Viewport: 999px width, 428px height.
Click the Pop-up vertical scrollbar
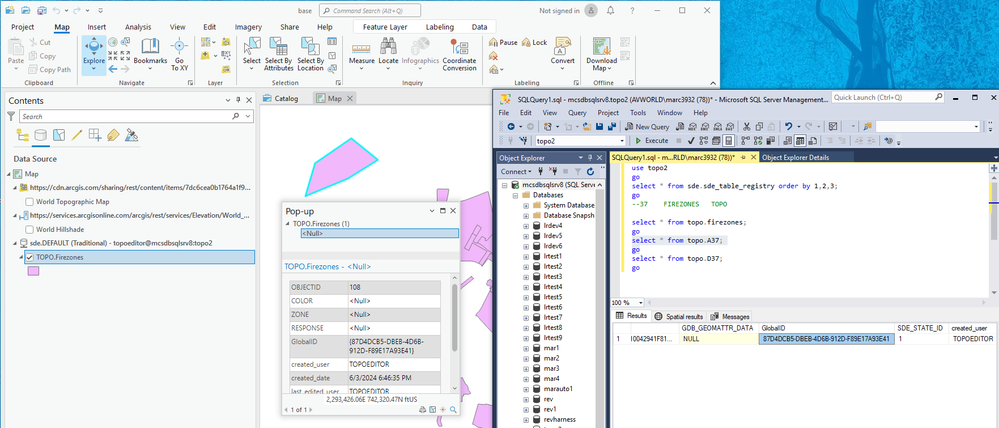coord(454,317)
